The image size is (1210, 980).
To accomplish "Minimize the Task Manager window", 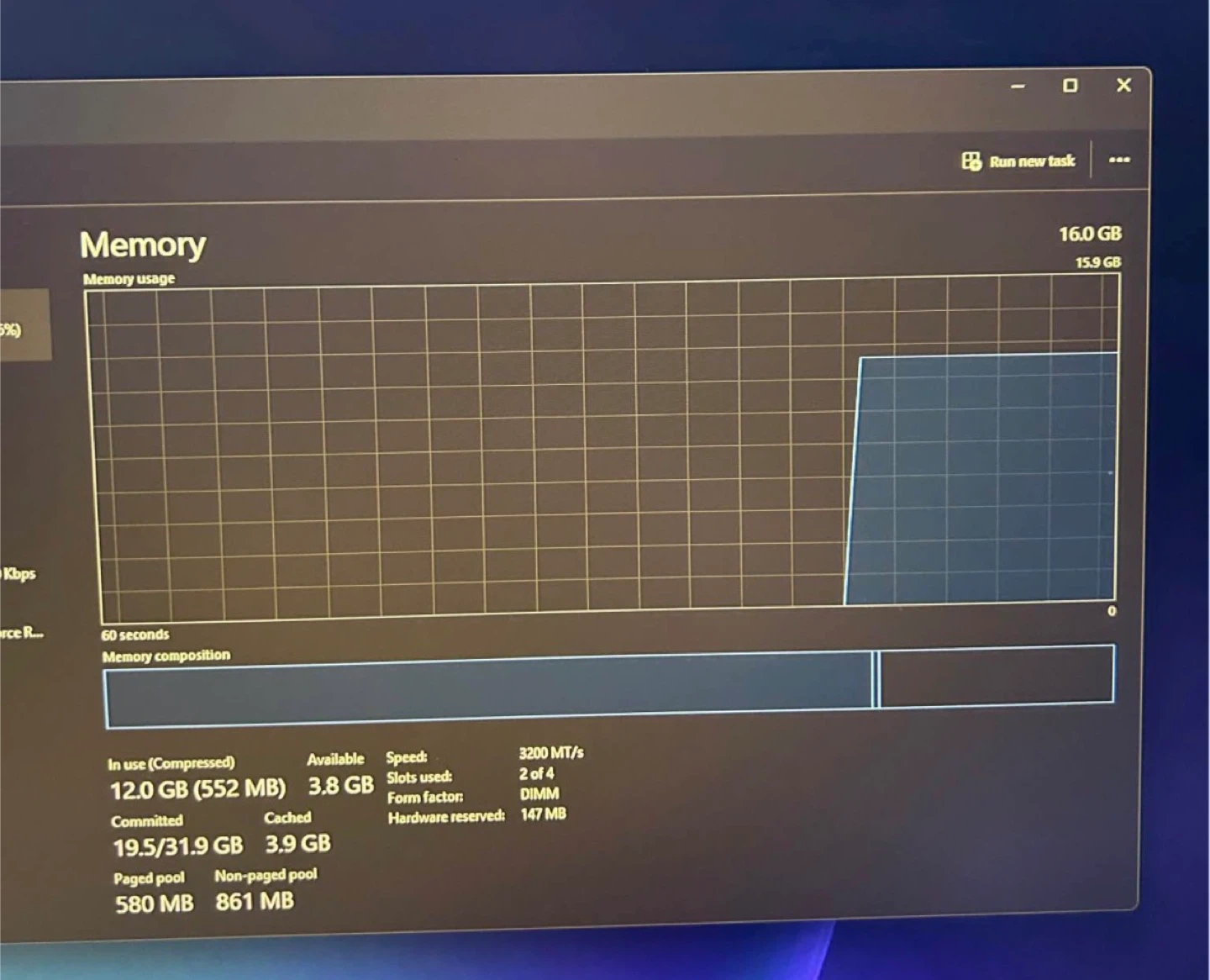I will 1018,87.
